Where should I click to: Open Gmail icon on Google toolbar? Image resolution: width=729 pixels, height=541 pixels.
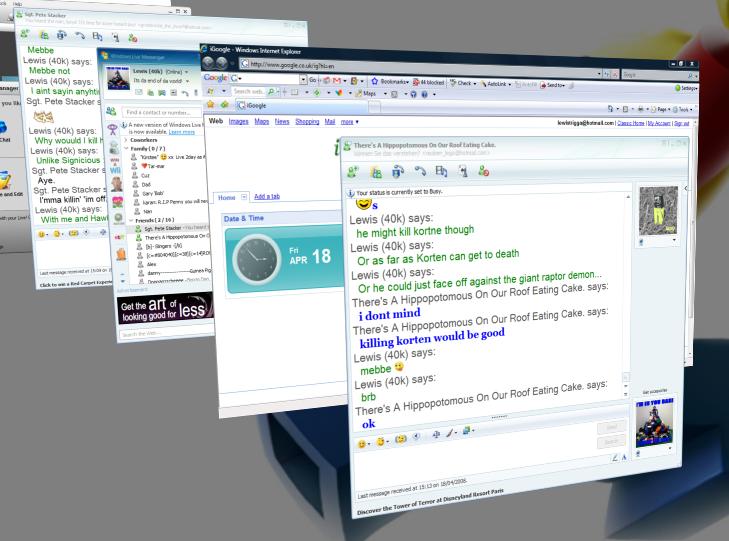tap(337, 81)
